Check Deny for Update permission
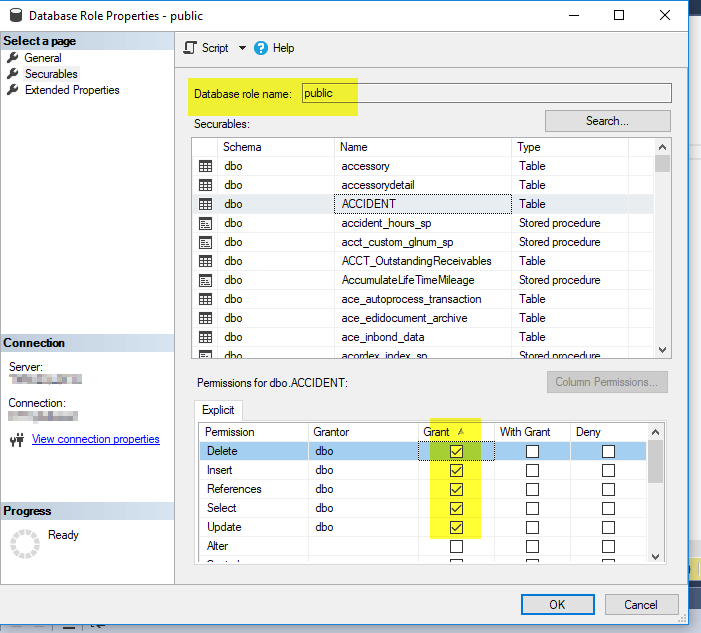The height and width of the screenshot is (633, 701). tap(608, 527)
